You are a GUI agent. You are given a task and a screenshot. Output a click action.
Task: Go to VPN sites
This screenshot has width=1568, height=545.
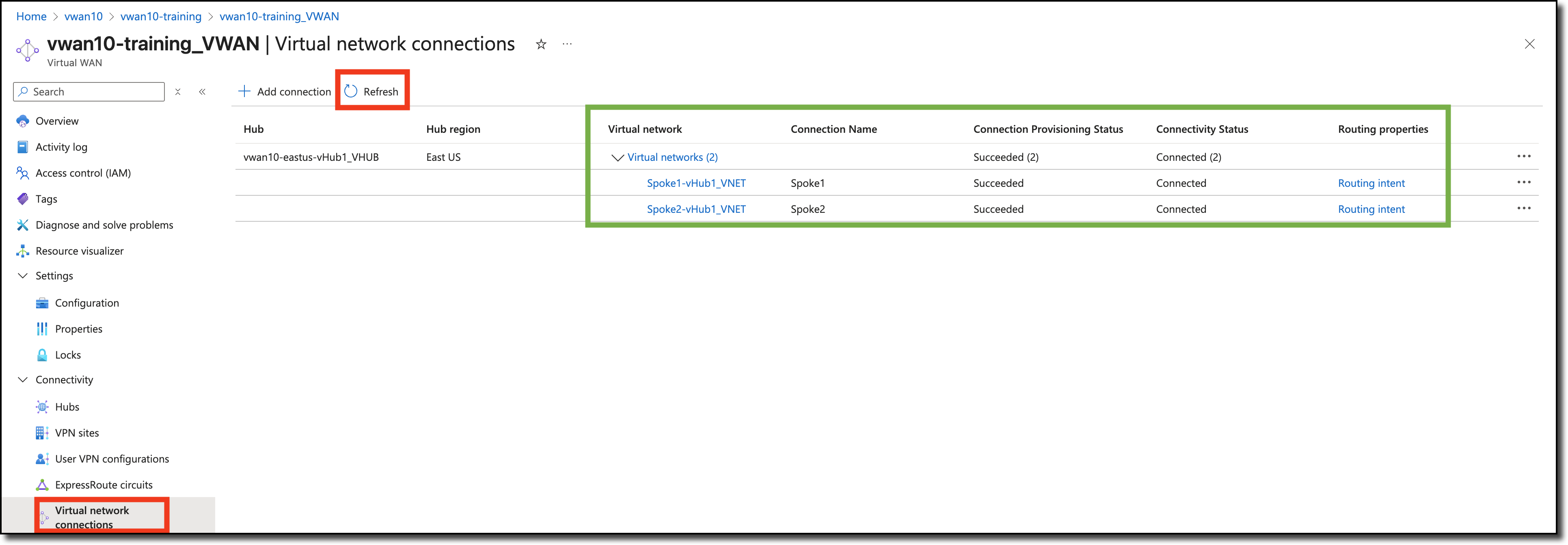[x=77, y=433]
